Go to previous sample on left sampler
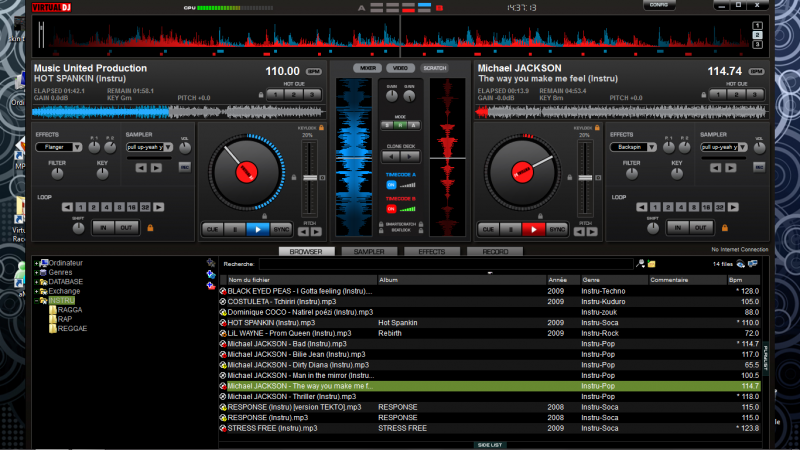The height and width of the screenshot is (450, 800). click(x=141, y=167)
